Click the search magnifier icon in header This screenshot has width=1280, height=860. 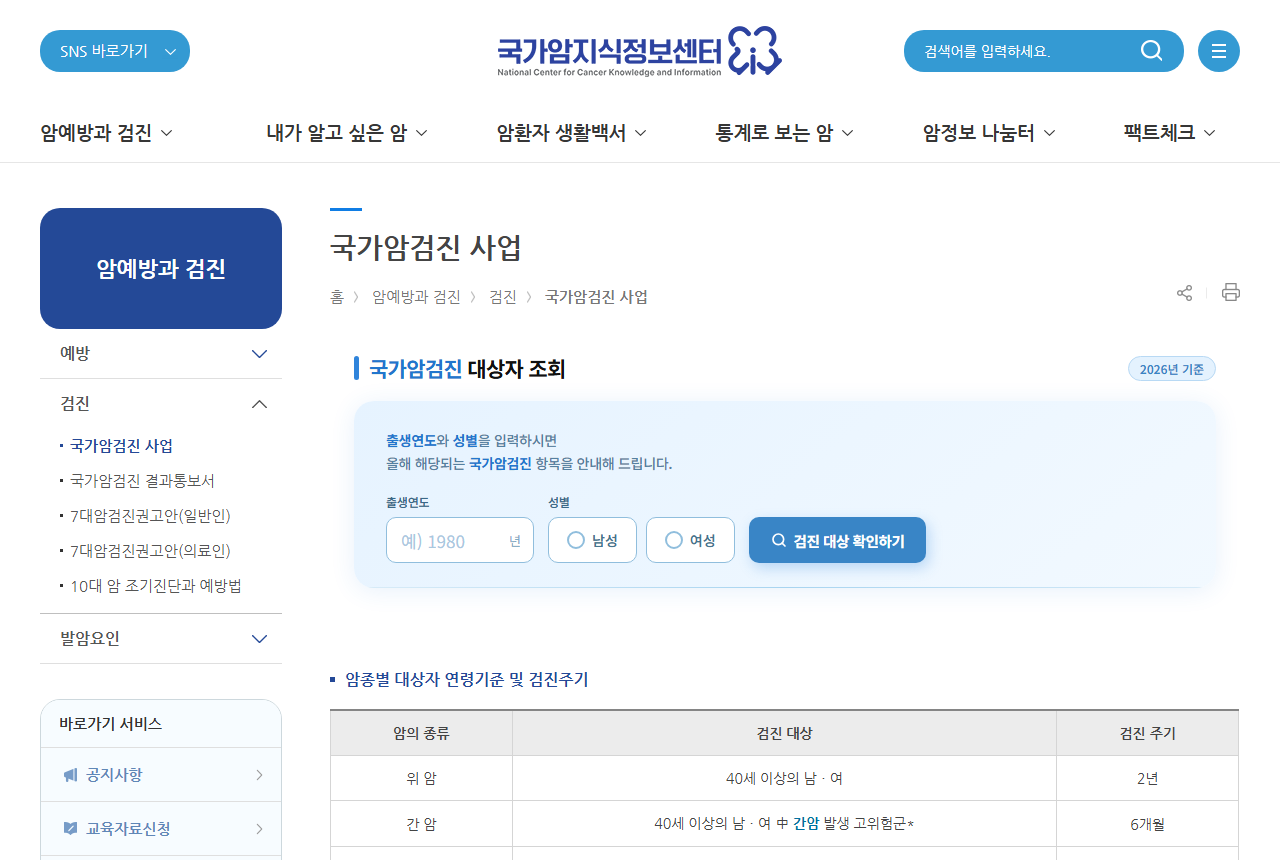[x=1151, y=51]
